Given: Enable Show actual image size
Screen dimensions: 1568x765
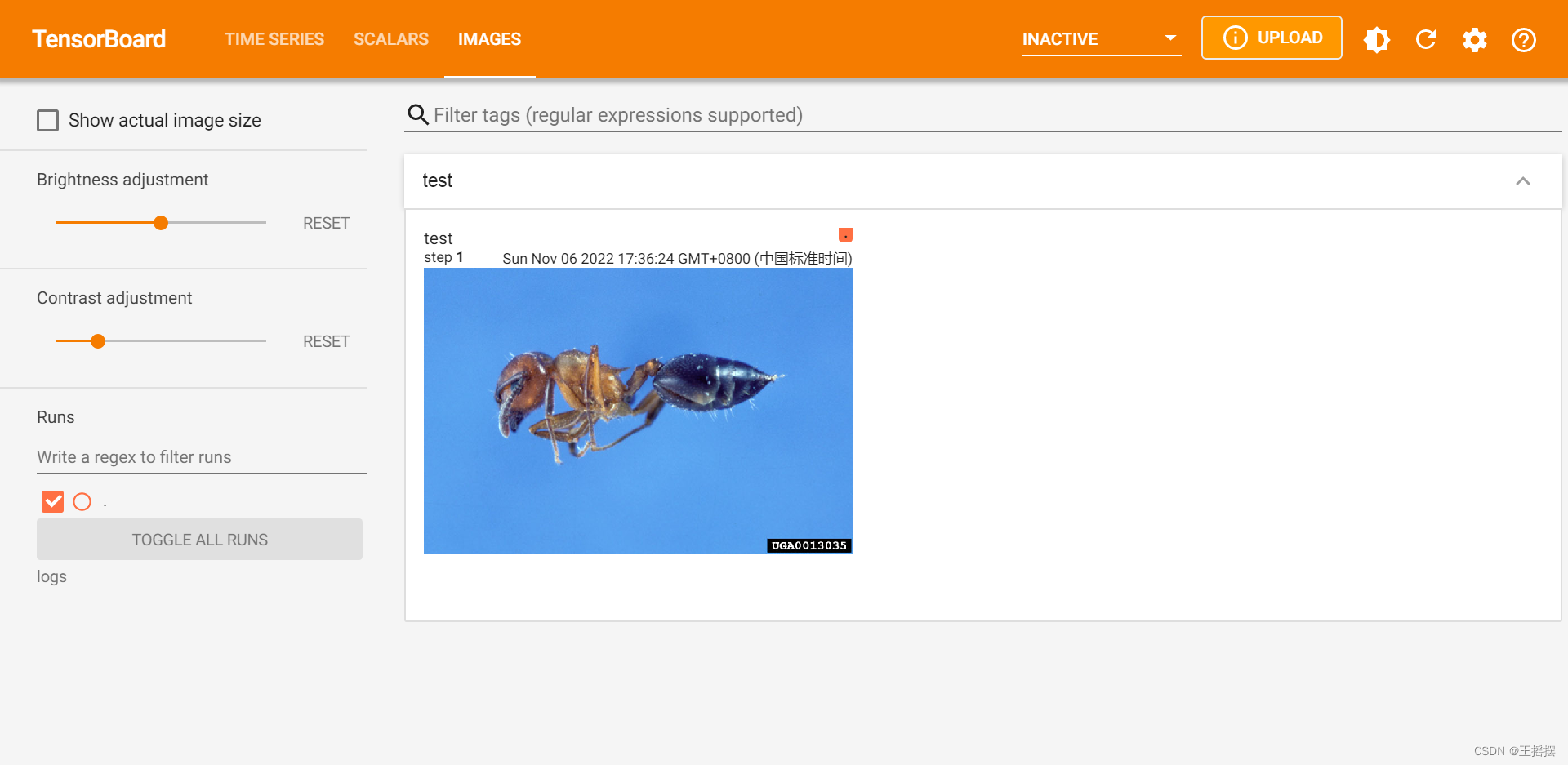Looking at the screenshot, I should tap(48, 120).
